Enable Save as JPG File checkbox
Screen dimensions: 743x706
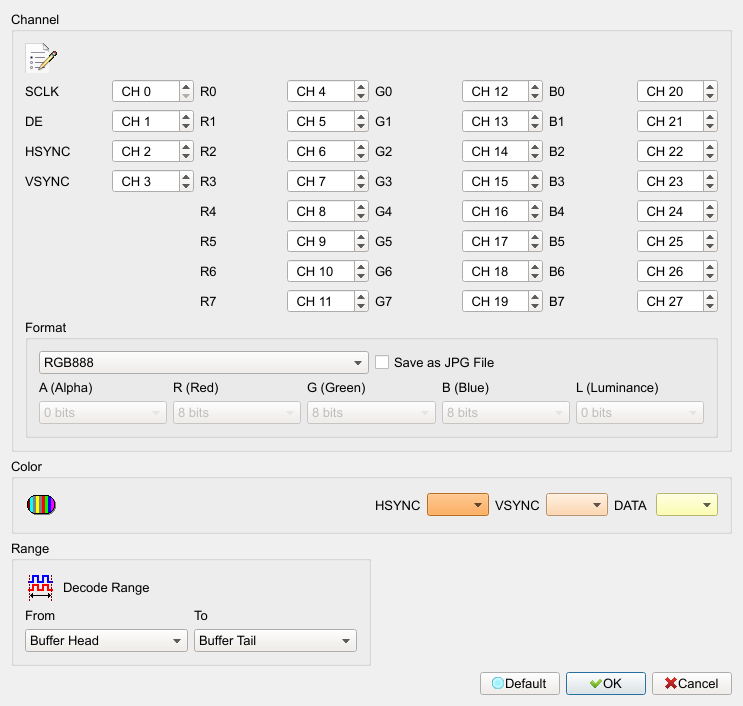[382, 362]
